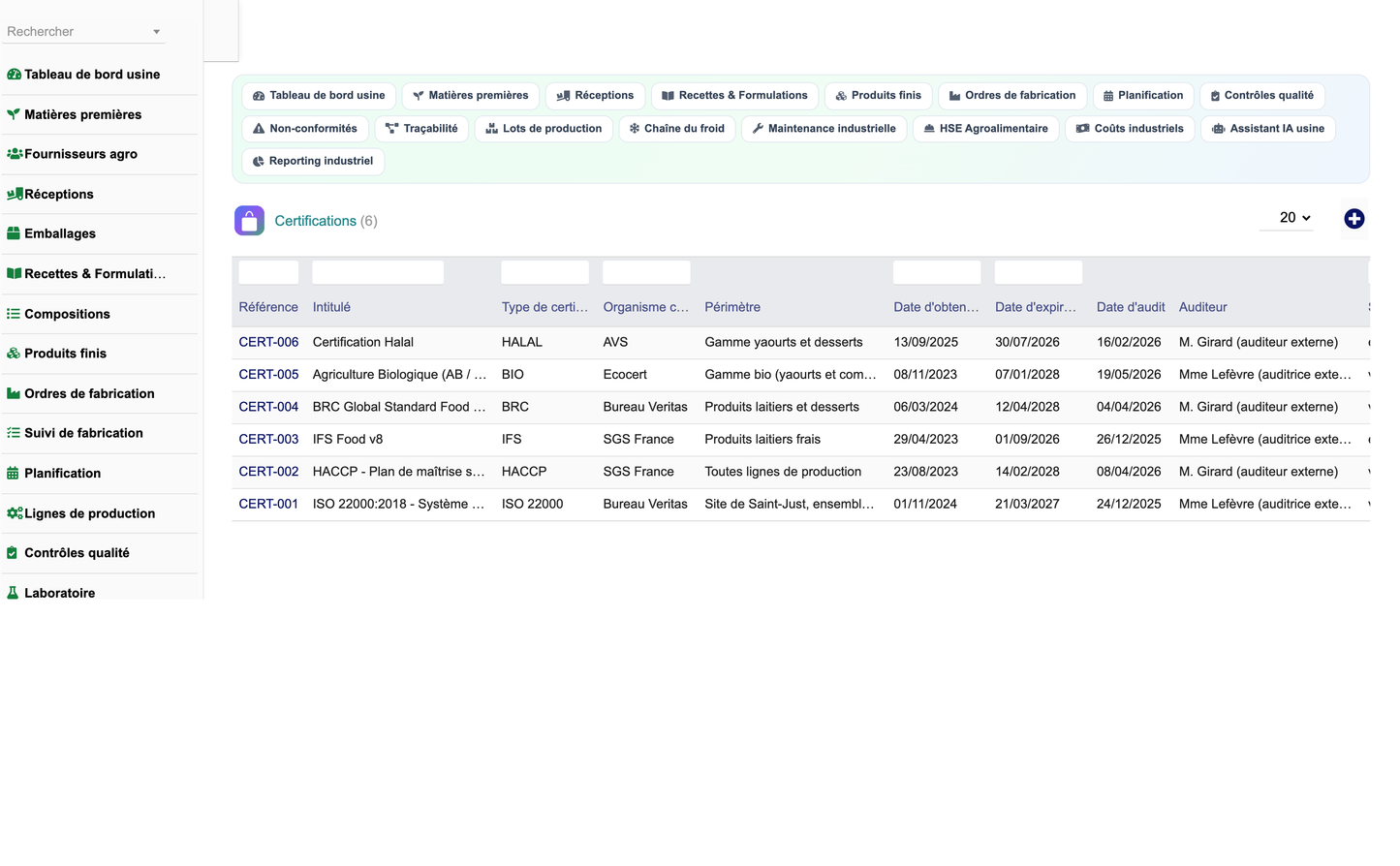Open record CERT-001

268,505
